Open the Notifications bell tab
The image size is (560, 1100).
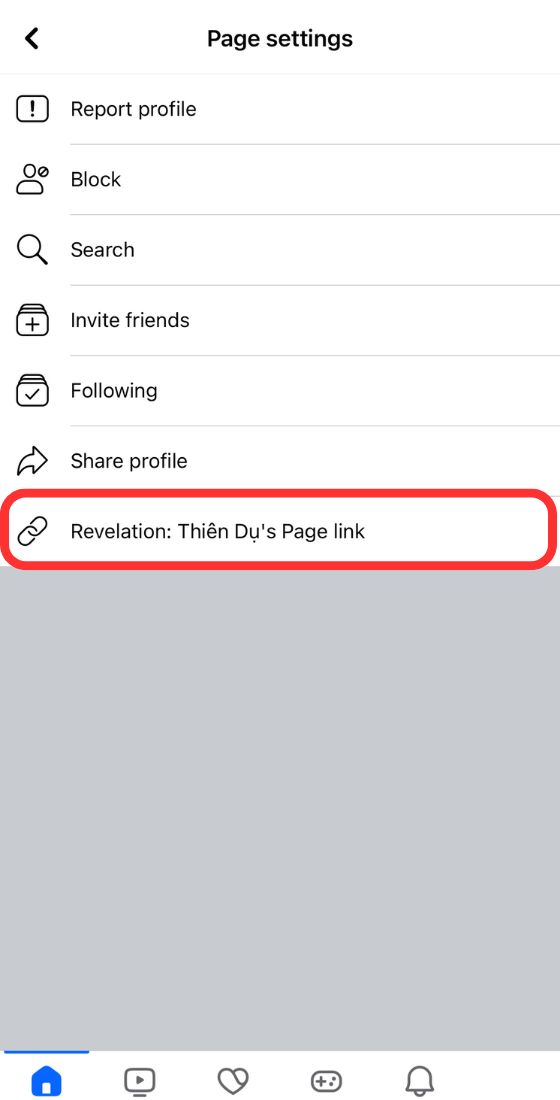[x=420, y=1080]
